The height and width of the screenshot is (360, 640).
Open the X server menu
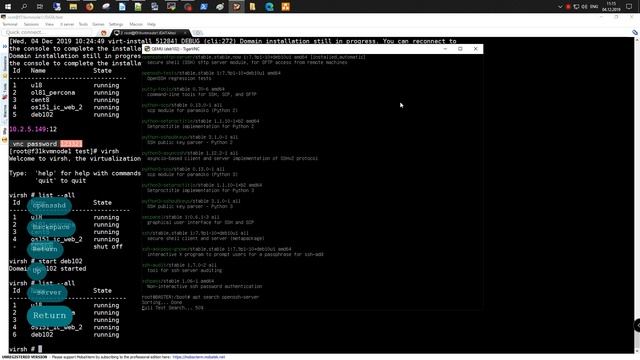[67, 24]
